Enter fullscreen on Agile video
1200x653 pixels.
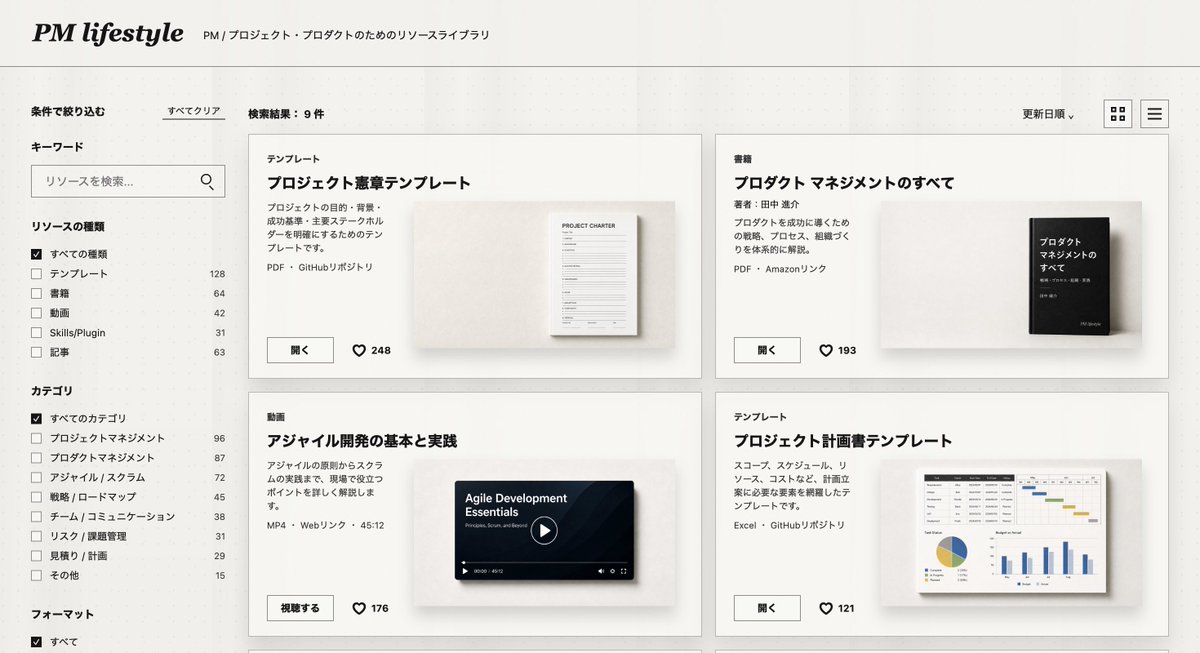pyautogui.click(x=624, y=571)
